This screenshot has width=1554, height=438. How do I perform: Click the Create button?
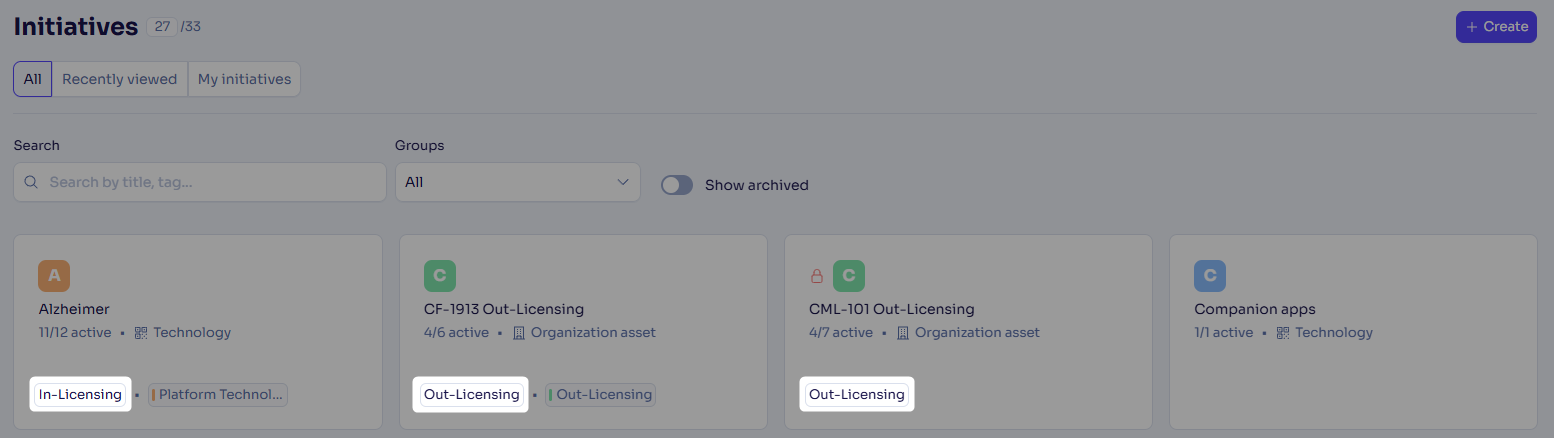pyautogui.click(x=1496, y=27)
